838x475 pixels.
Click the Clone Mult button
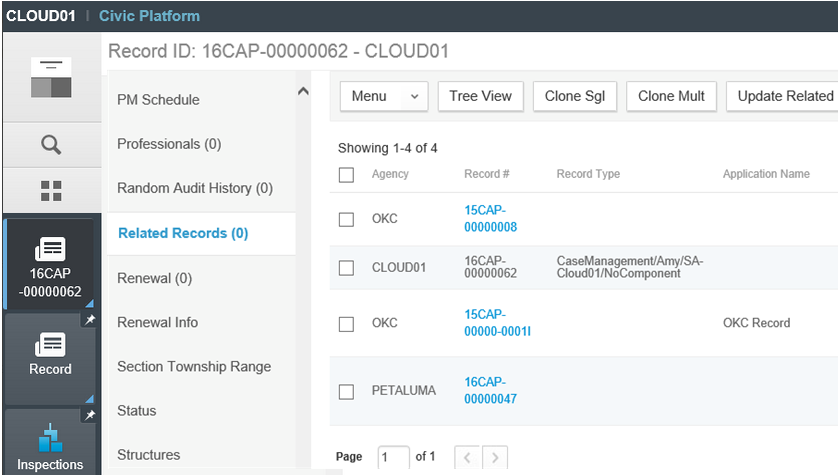[x=671, y=96]
